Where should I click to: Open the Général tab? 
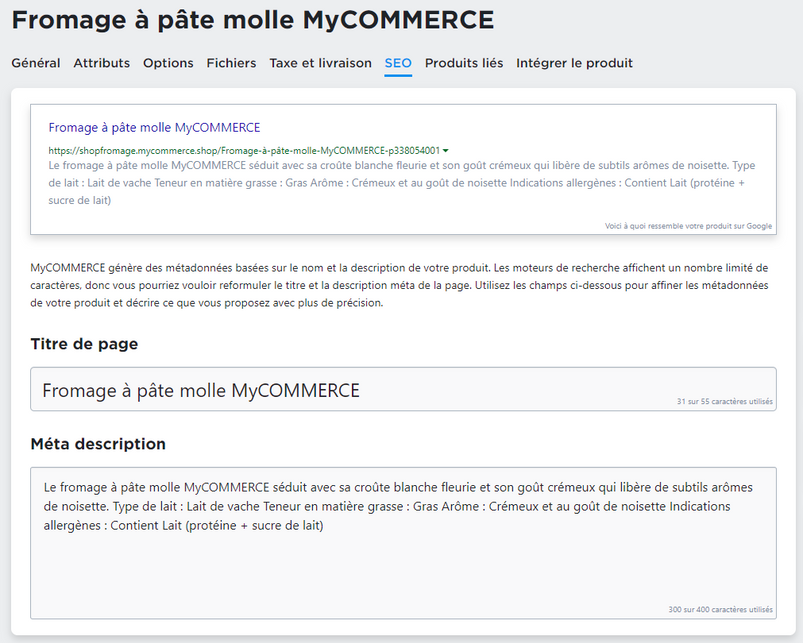[36, 63]
